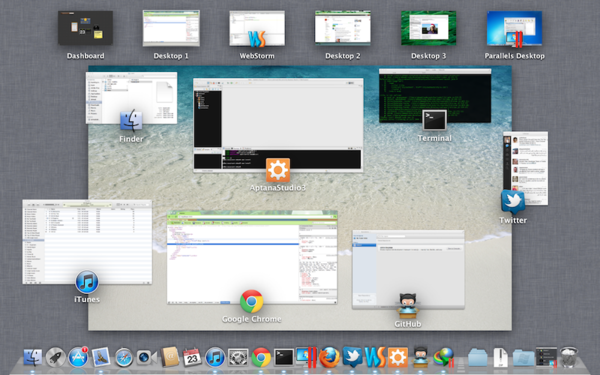Open FaceTime camera icon in Dock

coord(147,357)
